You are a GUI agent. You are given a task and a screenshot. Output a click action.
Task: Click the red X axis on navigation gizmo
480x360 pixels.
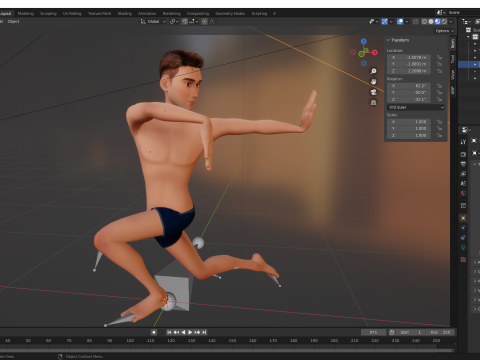[x=375, y=52]
